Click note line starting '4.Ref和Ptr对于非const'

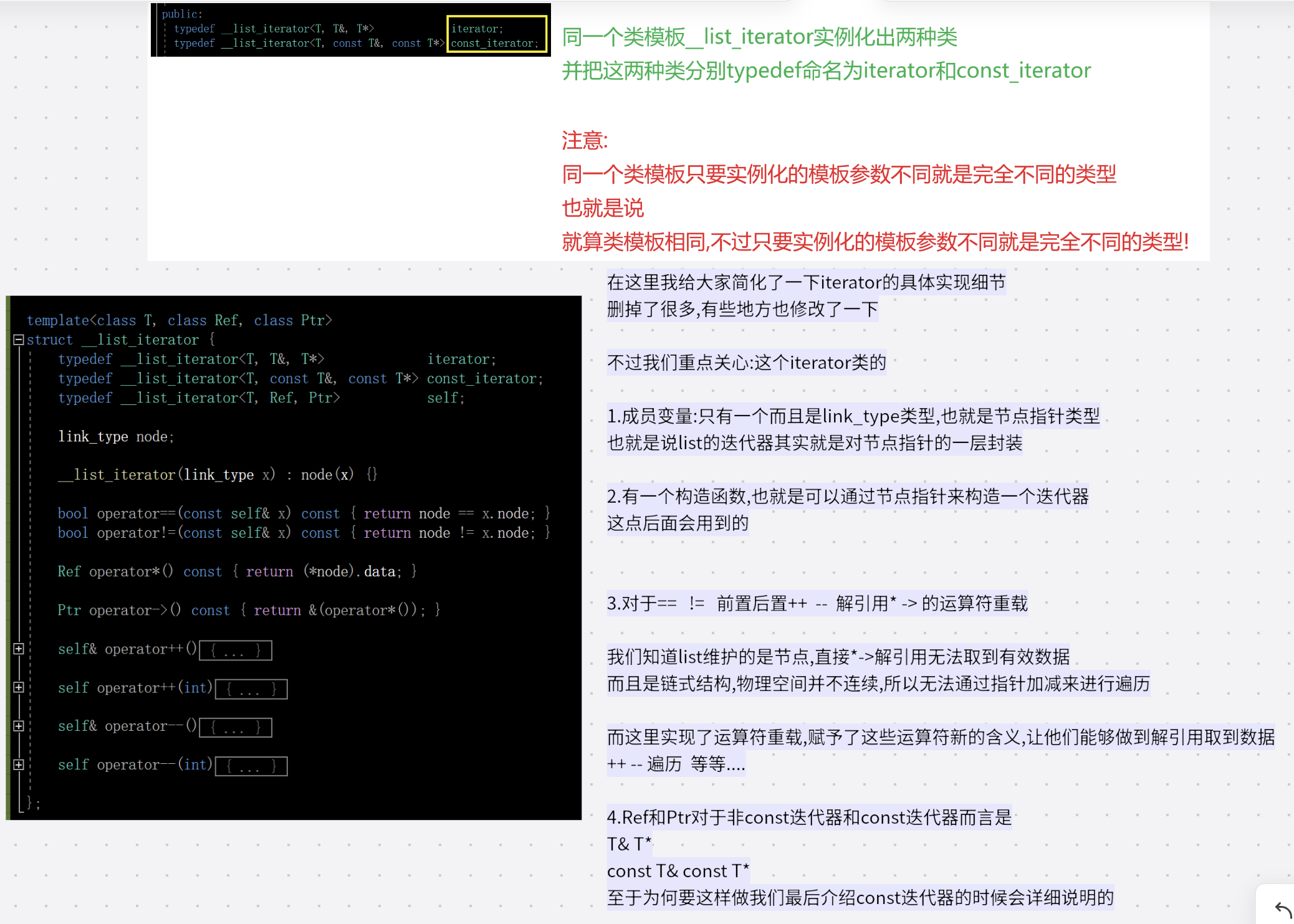[809, 817]
